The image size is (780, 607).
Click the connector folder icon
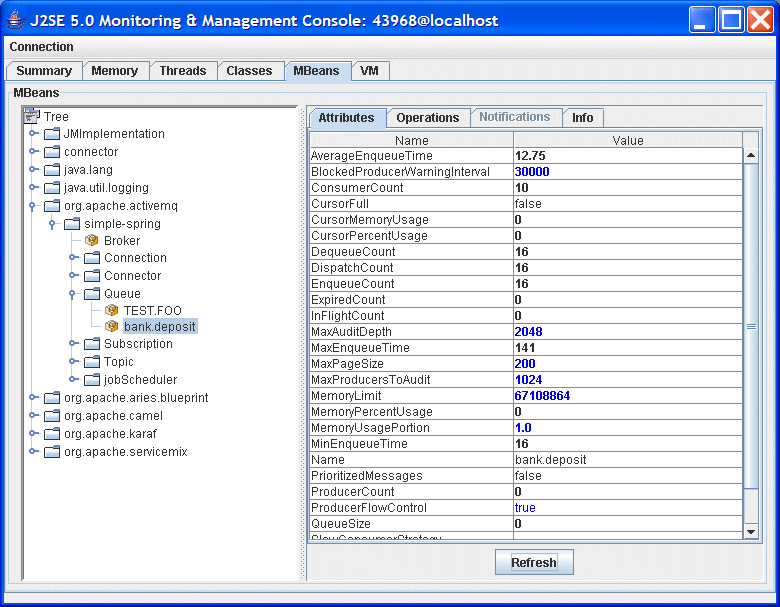click(52, 152)
